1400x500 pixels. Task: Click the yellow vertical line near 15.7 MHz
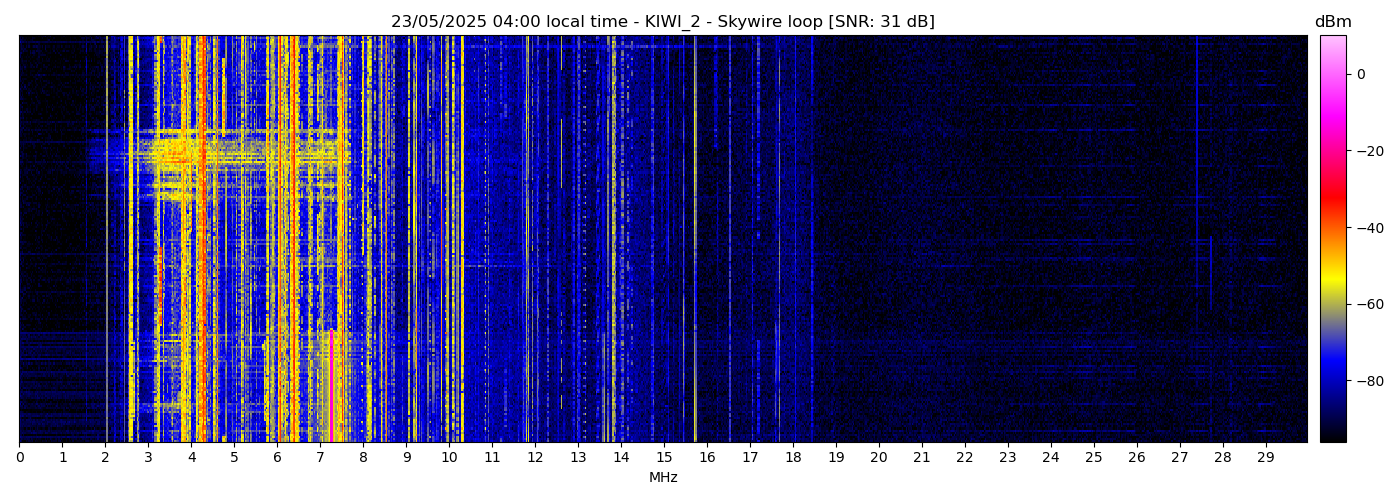(x=695, y=240)
